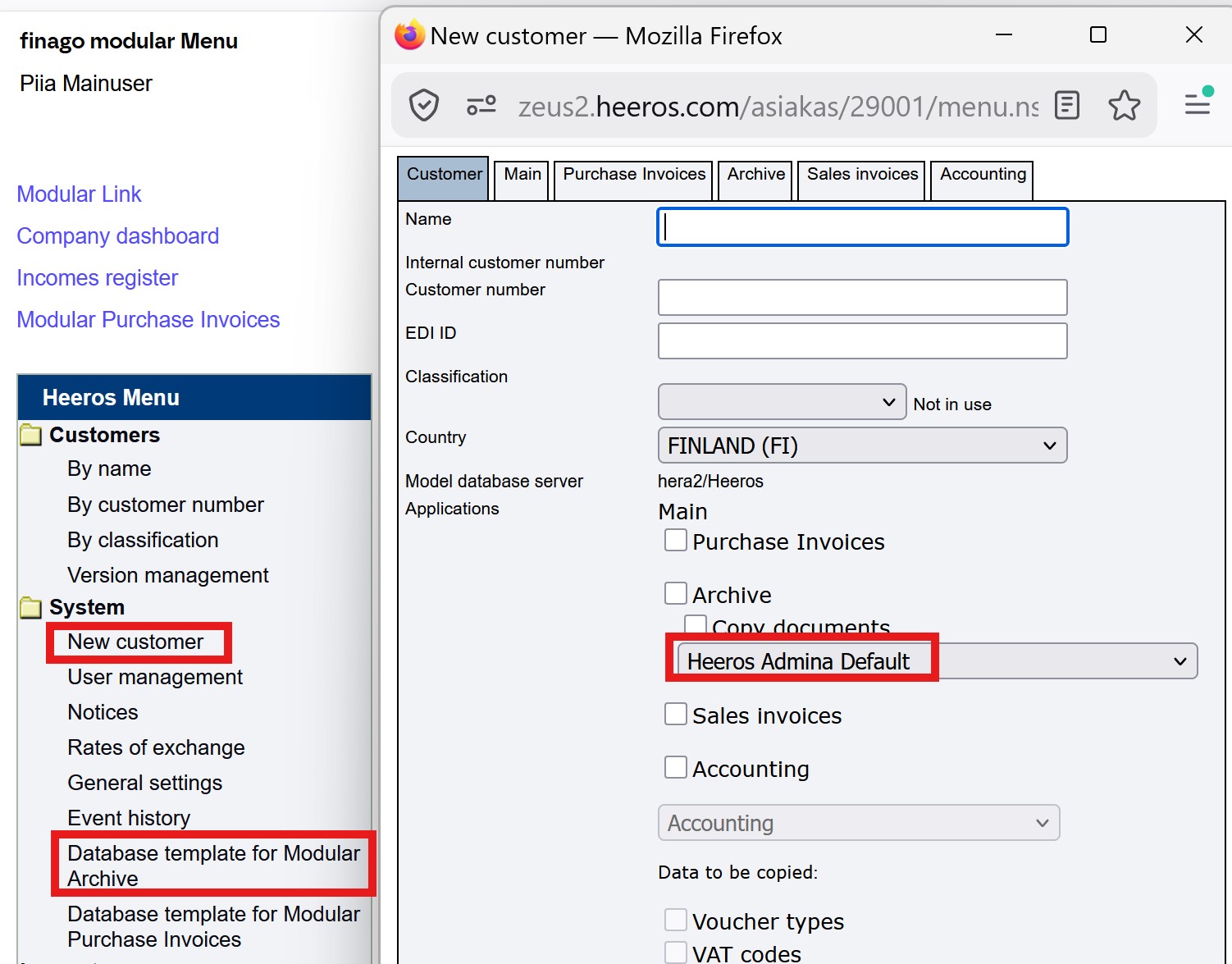Open General settings menu item
This screenshot has height=964, width=1232.
pos(144,783)
